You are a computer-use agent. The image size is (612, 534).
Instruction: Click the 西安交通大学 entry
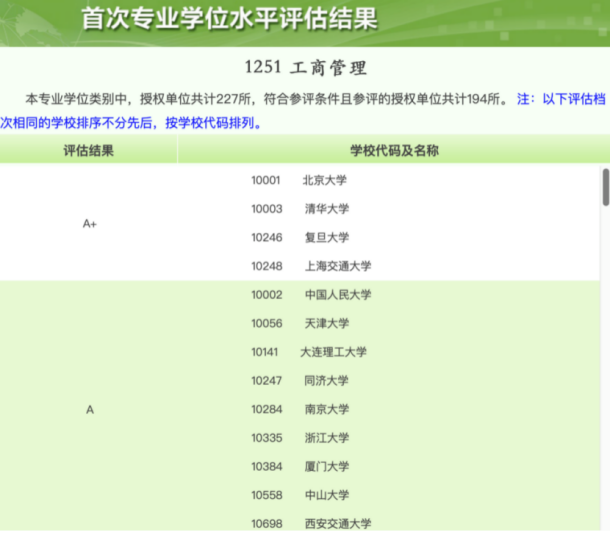pyautogui.click(x=338, y=523)
